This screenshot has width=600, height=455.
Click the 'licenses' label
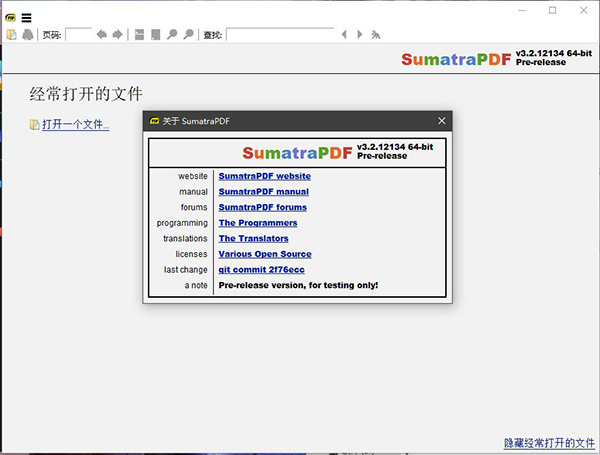pos(191,254)
